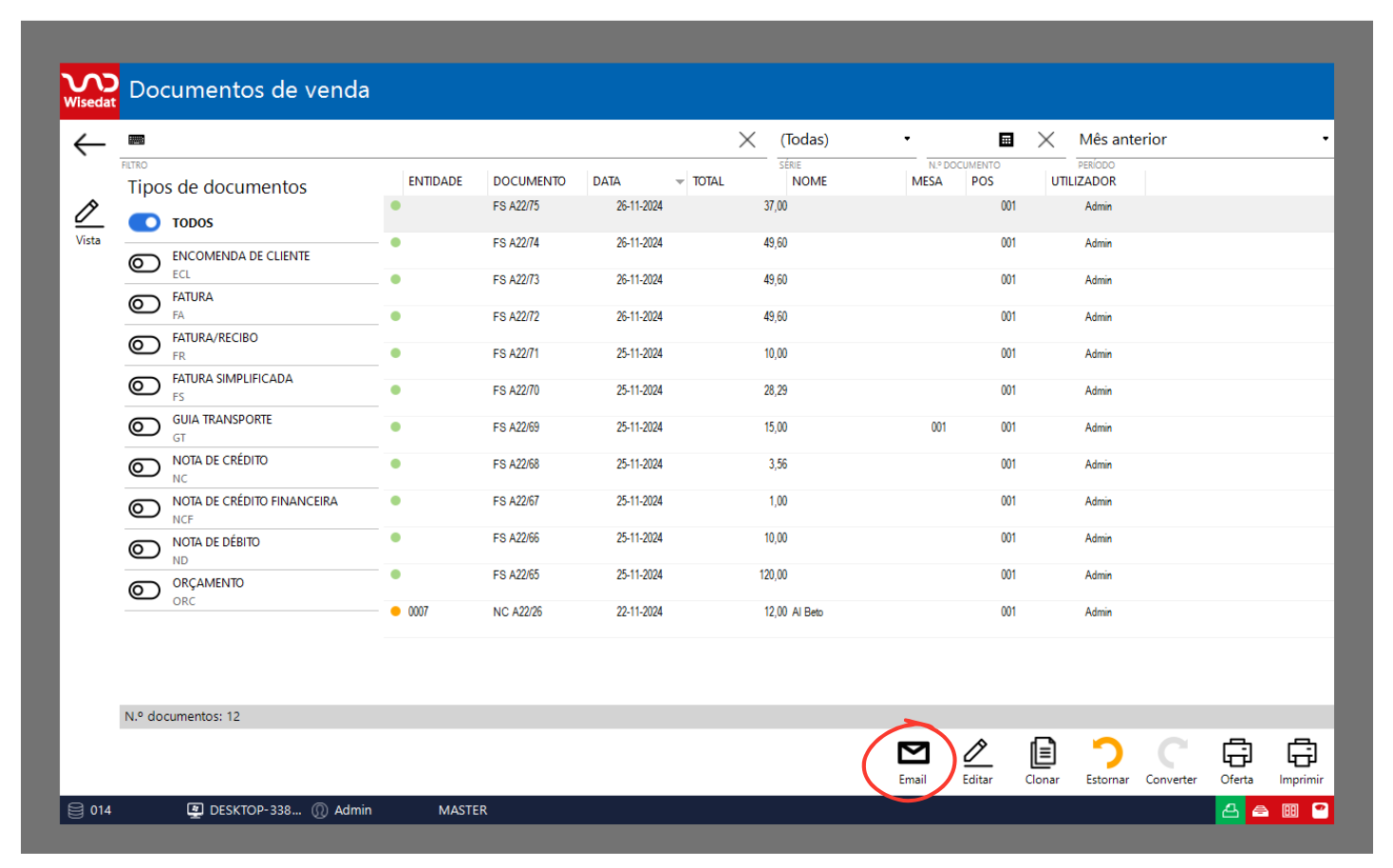This screenshot has width=1393, height=868.
Task: Clear the filter text with X
Action: [747, 140]
